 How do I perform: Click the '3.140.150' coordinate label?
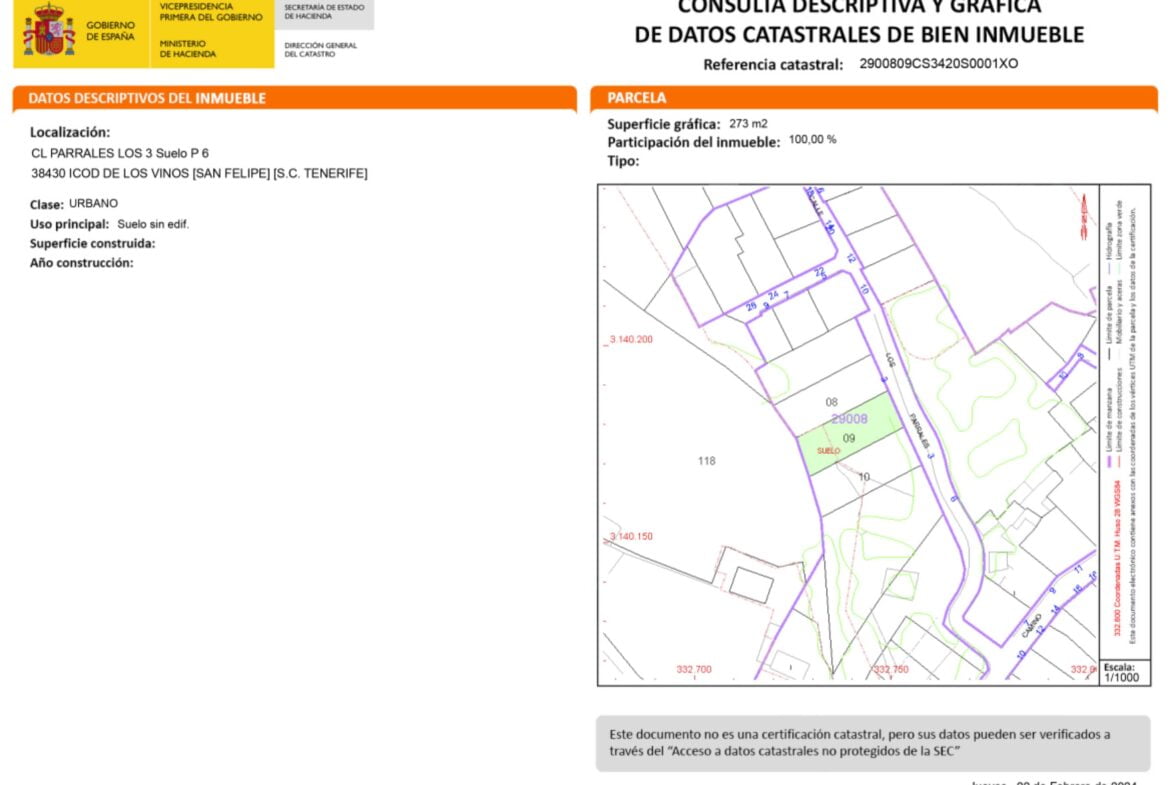(631, 537)
